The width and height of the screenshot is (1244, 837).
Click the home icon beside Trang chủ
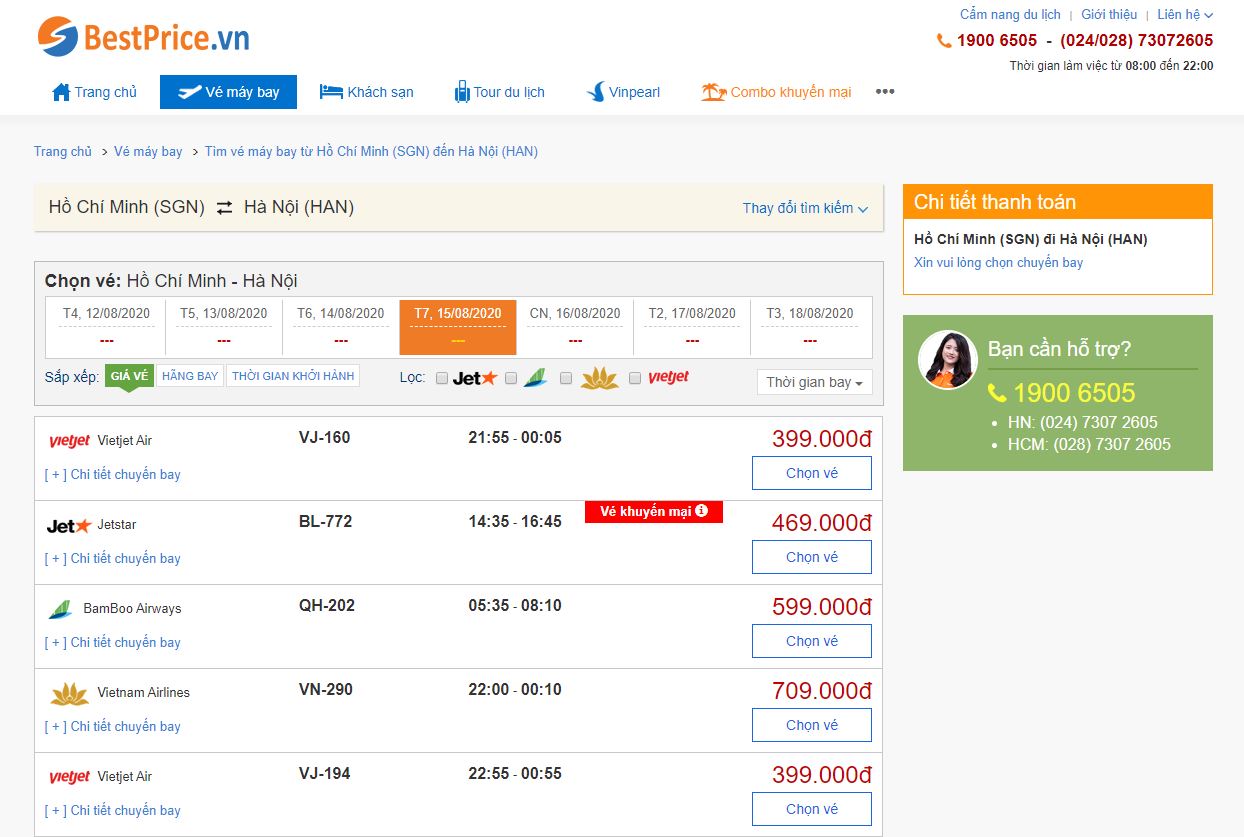pyautogui.click(x=61, y=92)
